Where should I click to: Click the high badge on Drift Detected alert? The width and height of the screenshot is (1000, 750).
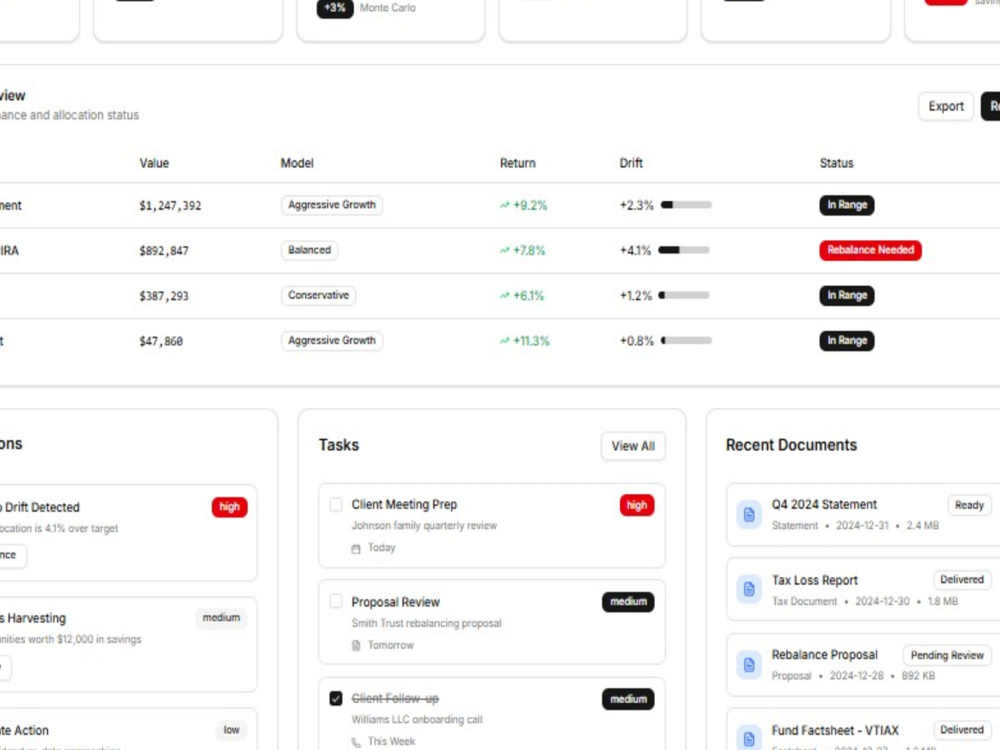click(230, 507)
